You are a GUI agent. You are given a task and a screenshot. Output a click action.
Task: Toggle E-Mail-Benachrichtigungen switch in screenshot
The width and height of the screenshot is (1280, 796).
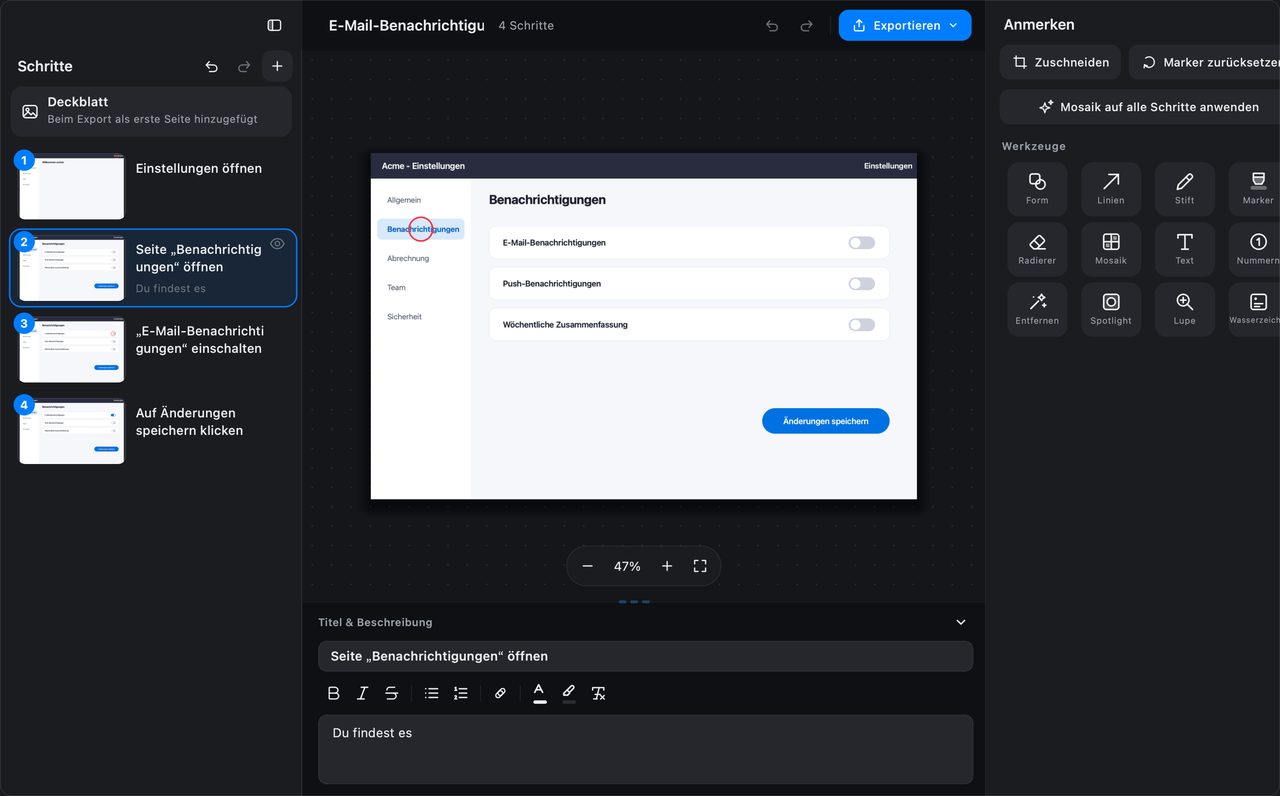pos(861,242)
